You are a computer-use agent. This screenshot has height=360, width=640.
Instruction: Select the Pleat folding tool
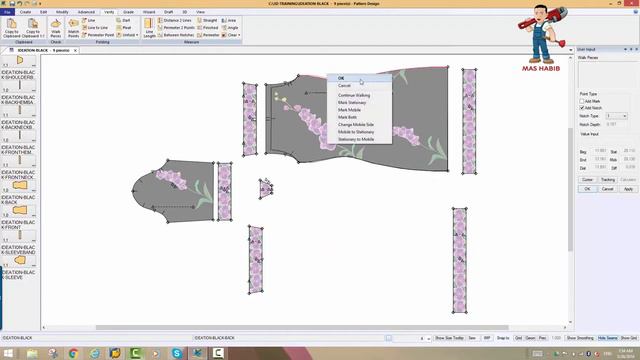point(124,27)
